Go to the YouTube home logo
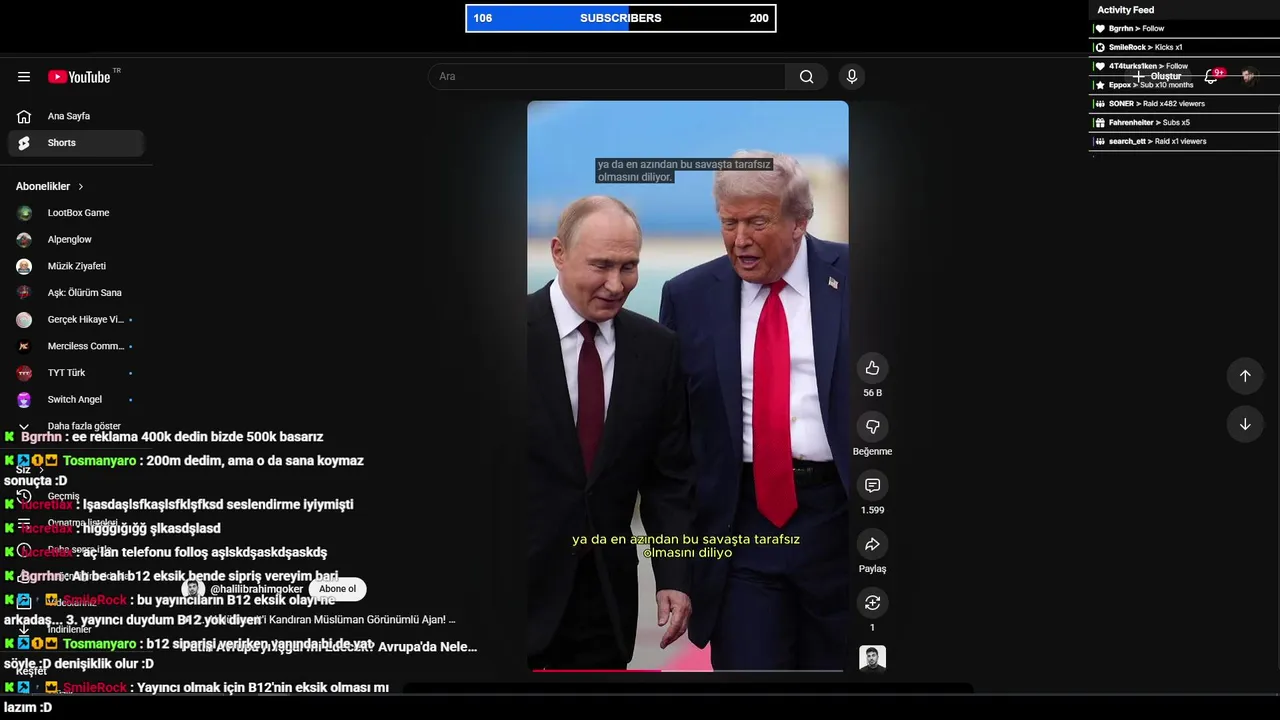This screenshot has height=720, width=1280. [x=79, y=77]
